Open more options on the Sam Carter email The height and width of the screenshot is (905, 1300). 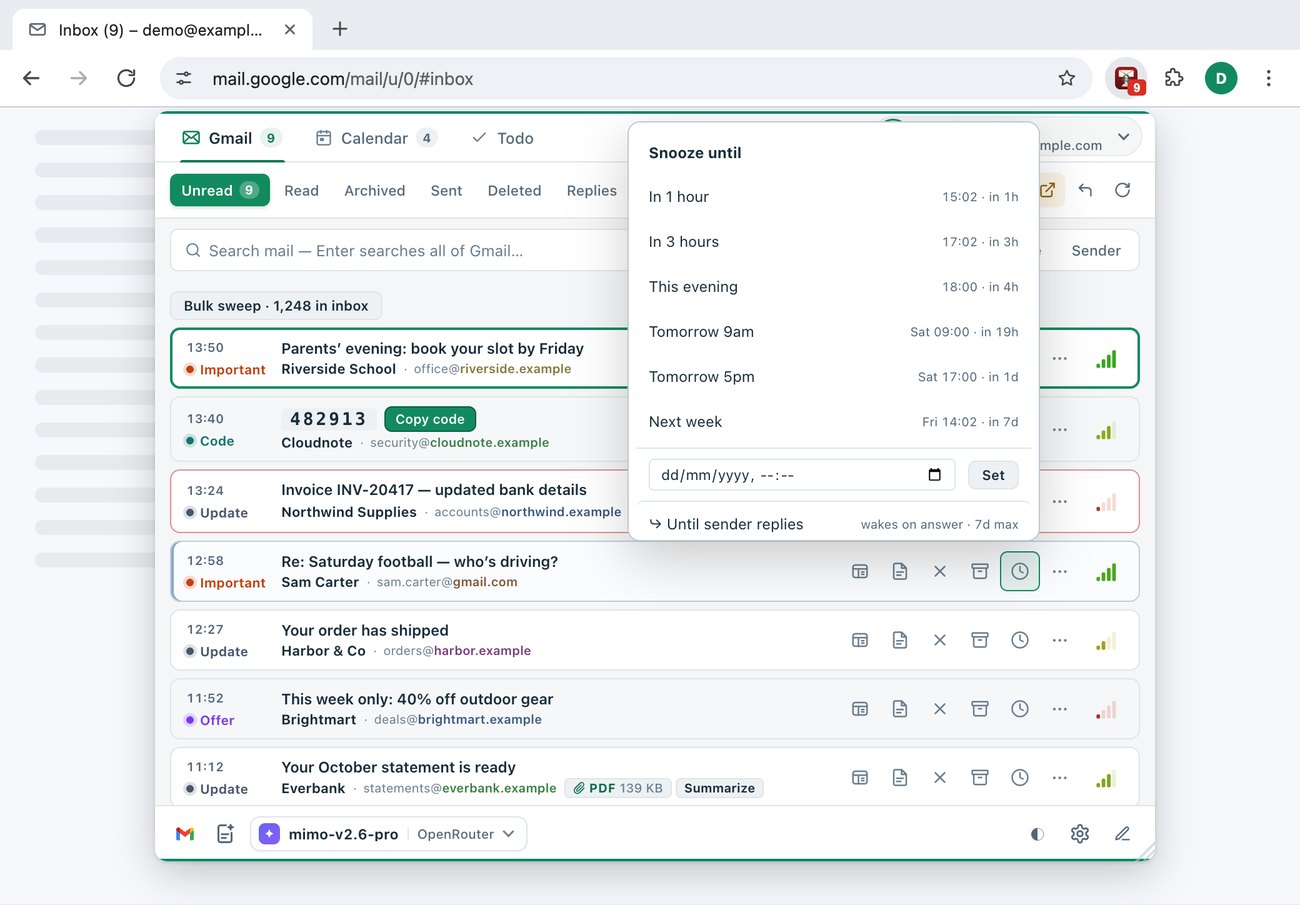(x=1060, y=571)
